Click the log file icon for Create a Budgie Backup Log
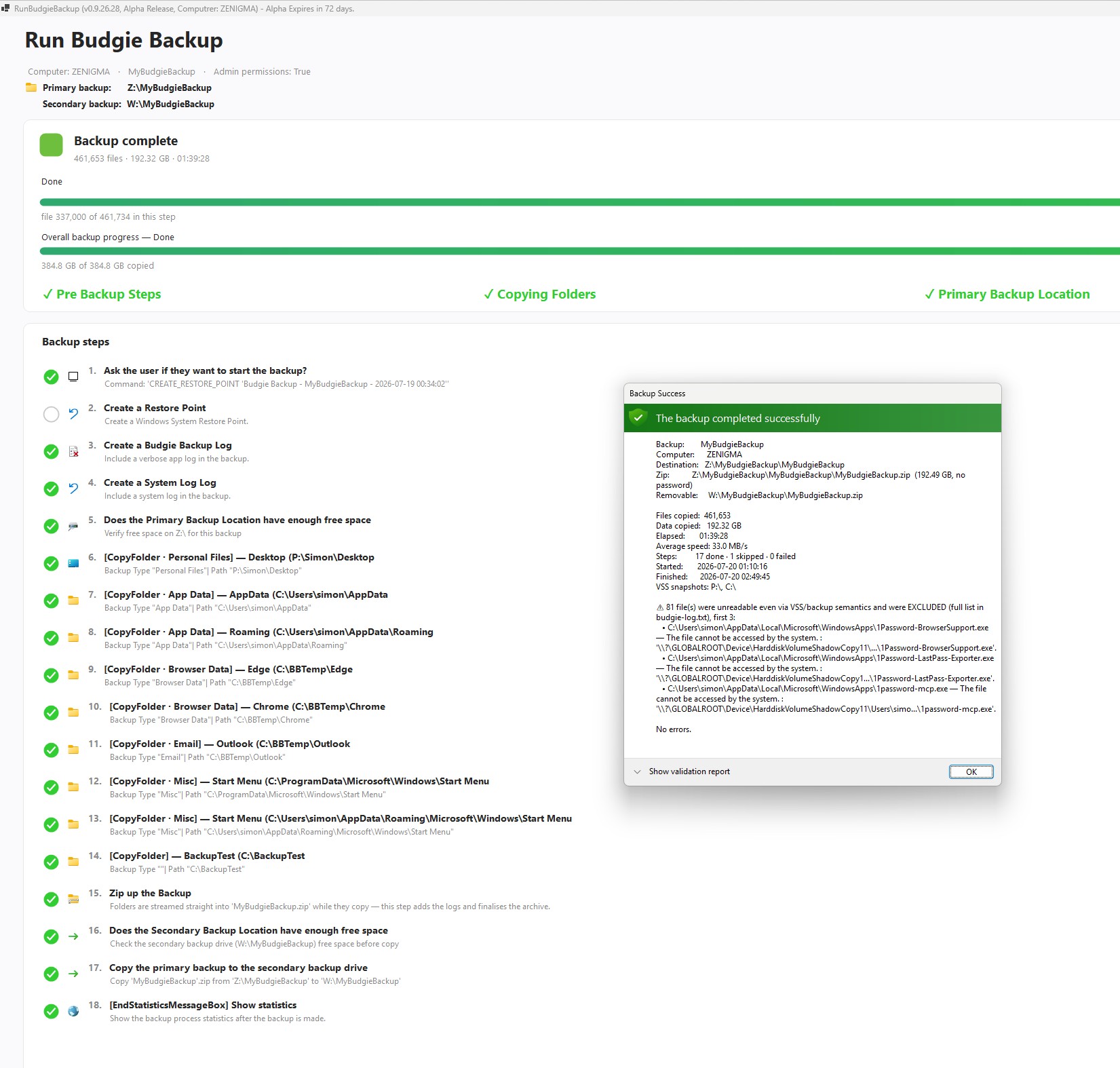 [73, 451]
